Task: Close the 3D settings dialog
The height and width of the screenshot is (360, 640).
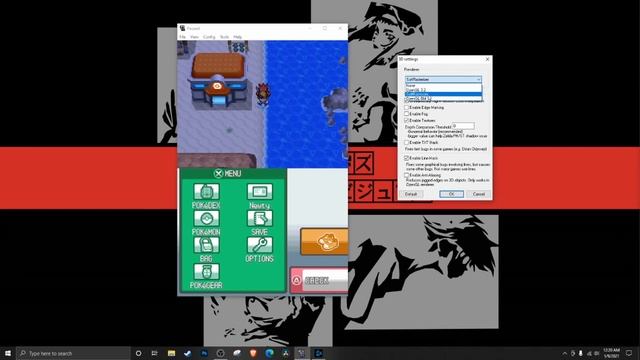Action: point(487,59)
